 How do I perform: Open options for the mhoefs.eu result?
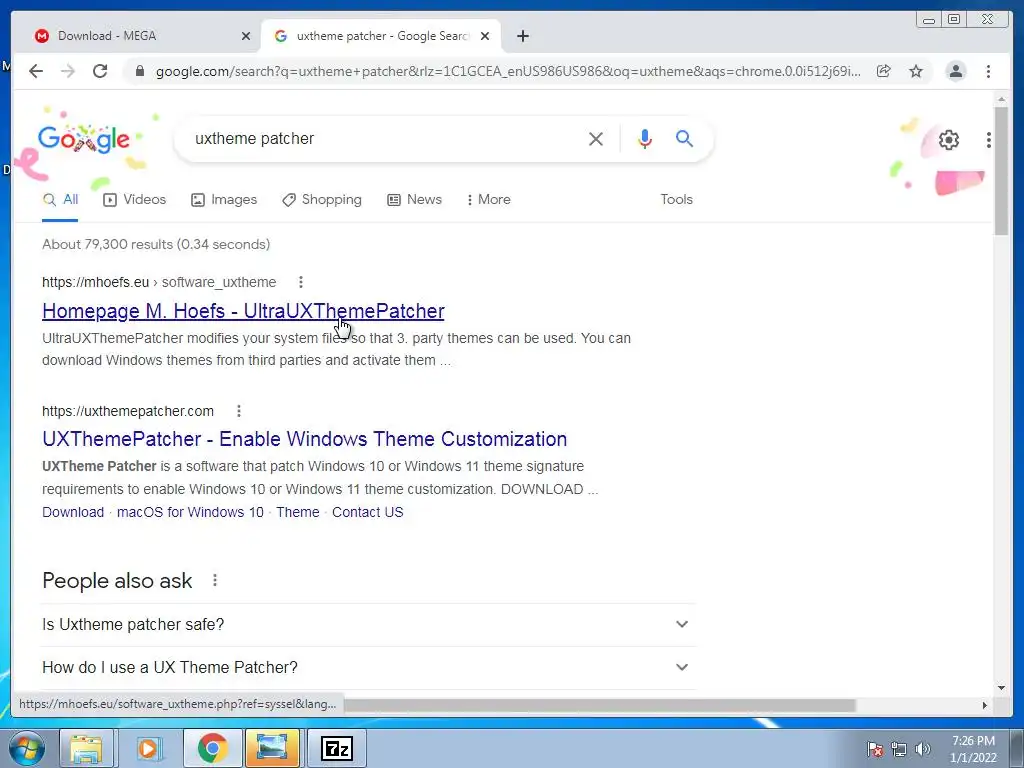[300, 282]
